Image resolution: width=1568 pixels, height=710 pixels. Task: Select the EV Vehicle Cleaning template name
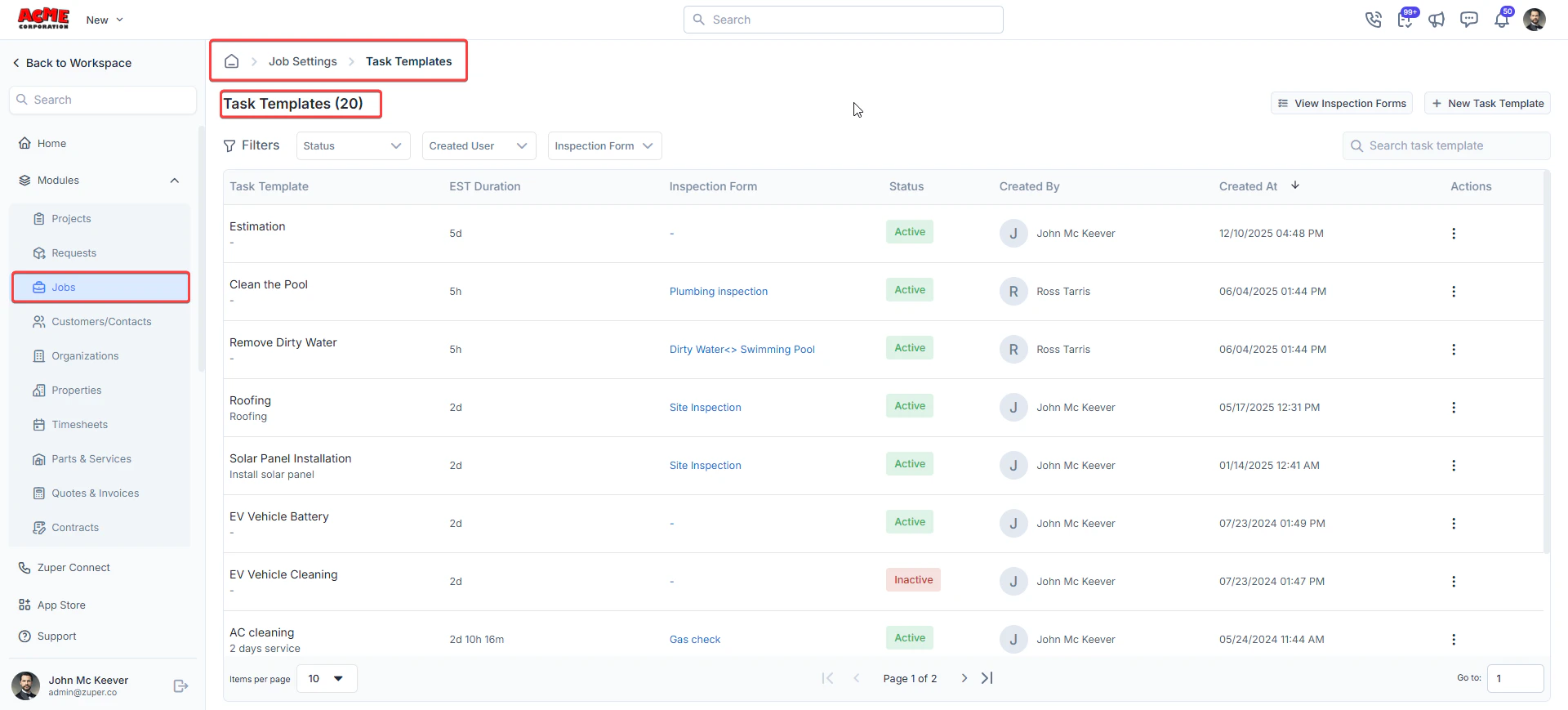tap(283, 574)
